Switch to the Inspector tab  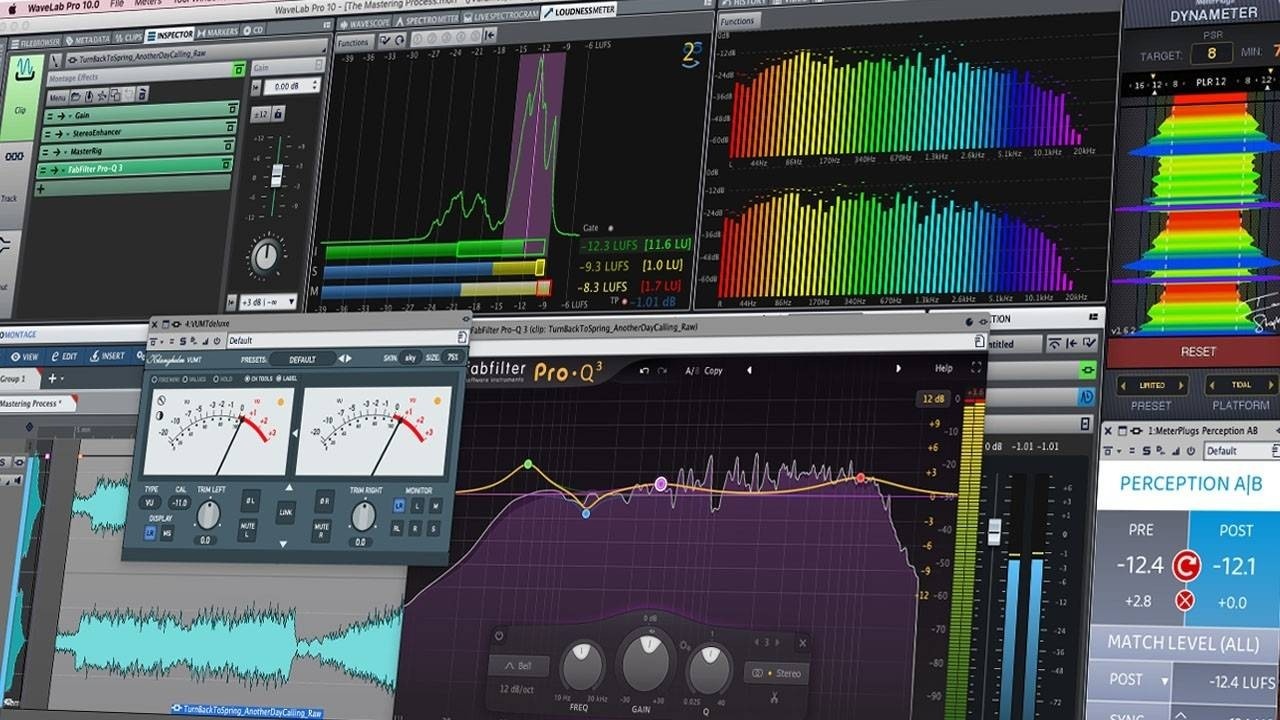click(x=170, y=34)
